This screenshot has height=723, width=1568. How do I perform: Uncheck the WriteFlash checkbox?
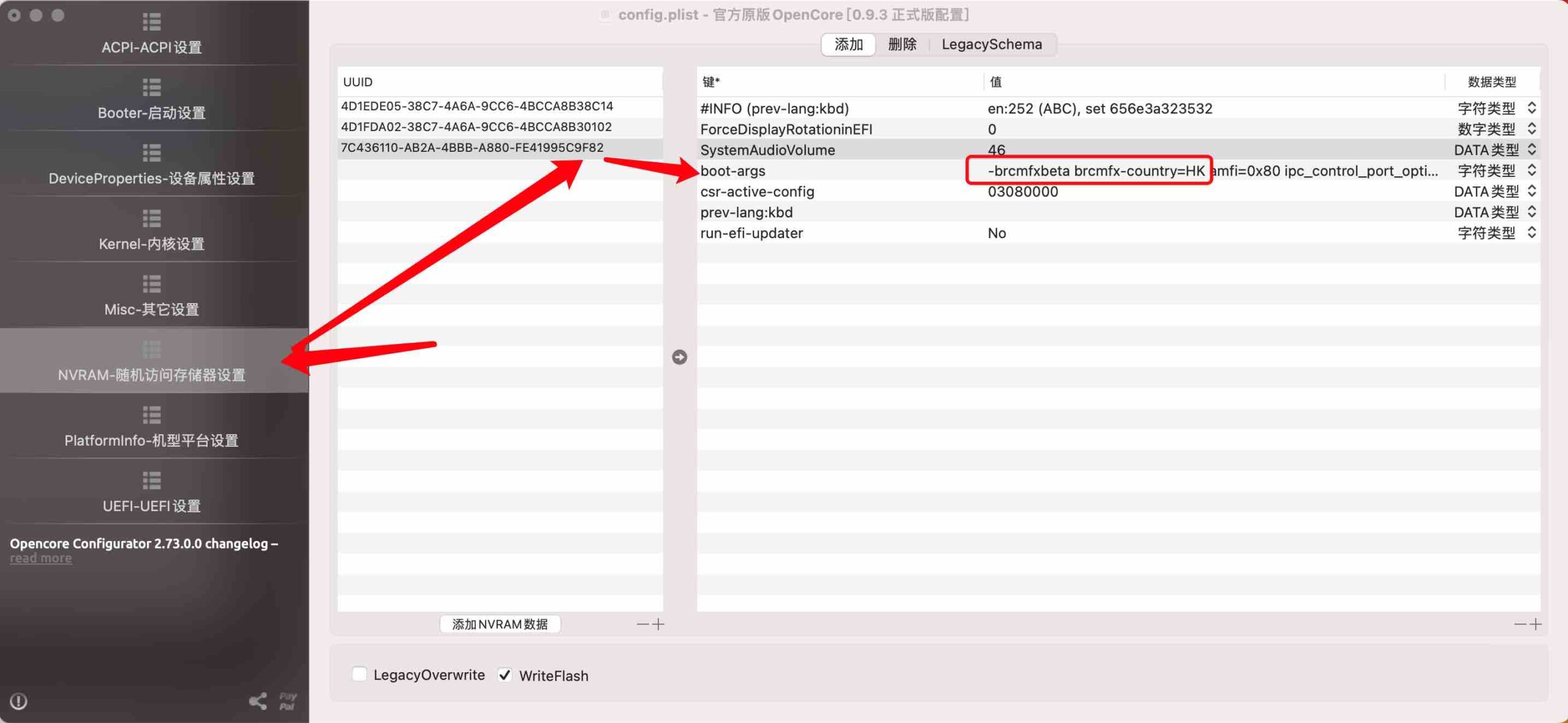[x=505, y=675]
